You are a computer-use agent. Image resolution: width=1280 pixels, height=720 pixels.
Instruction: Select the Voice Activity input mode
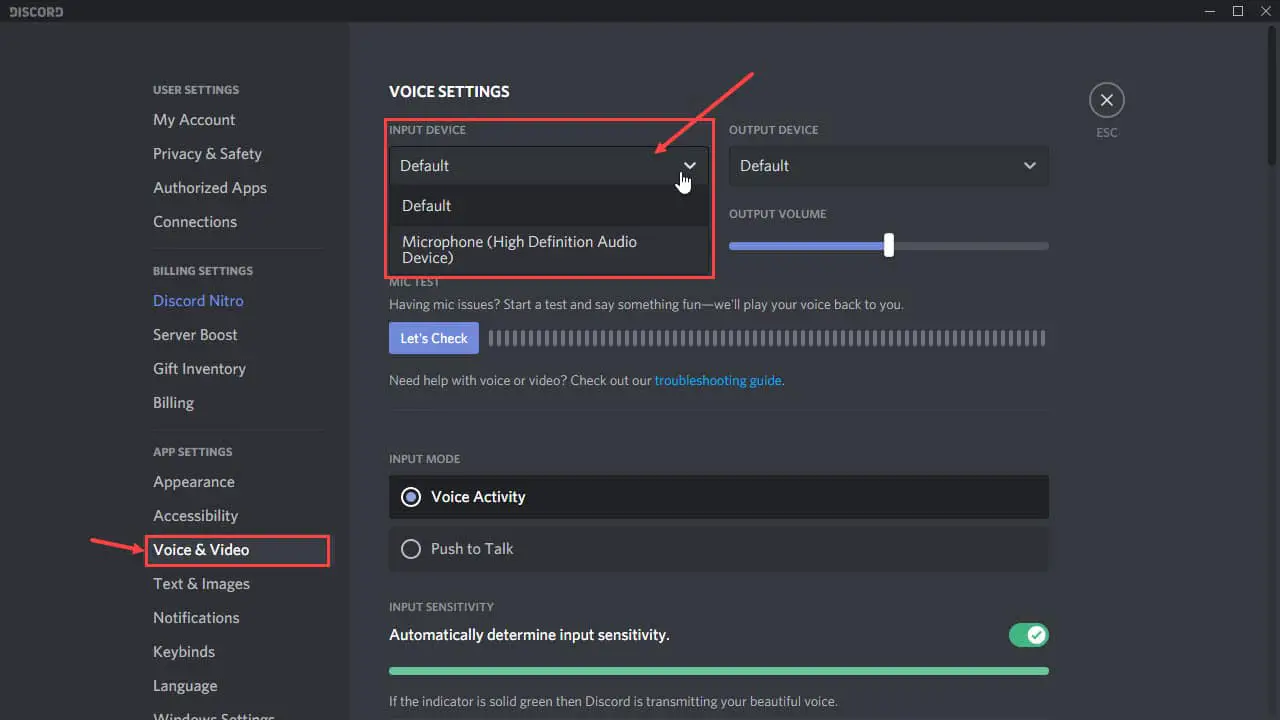pos(718,497)
